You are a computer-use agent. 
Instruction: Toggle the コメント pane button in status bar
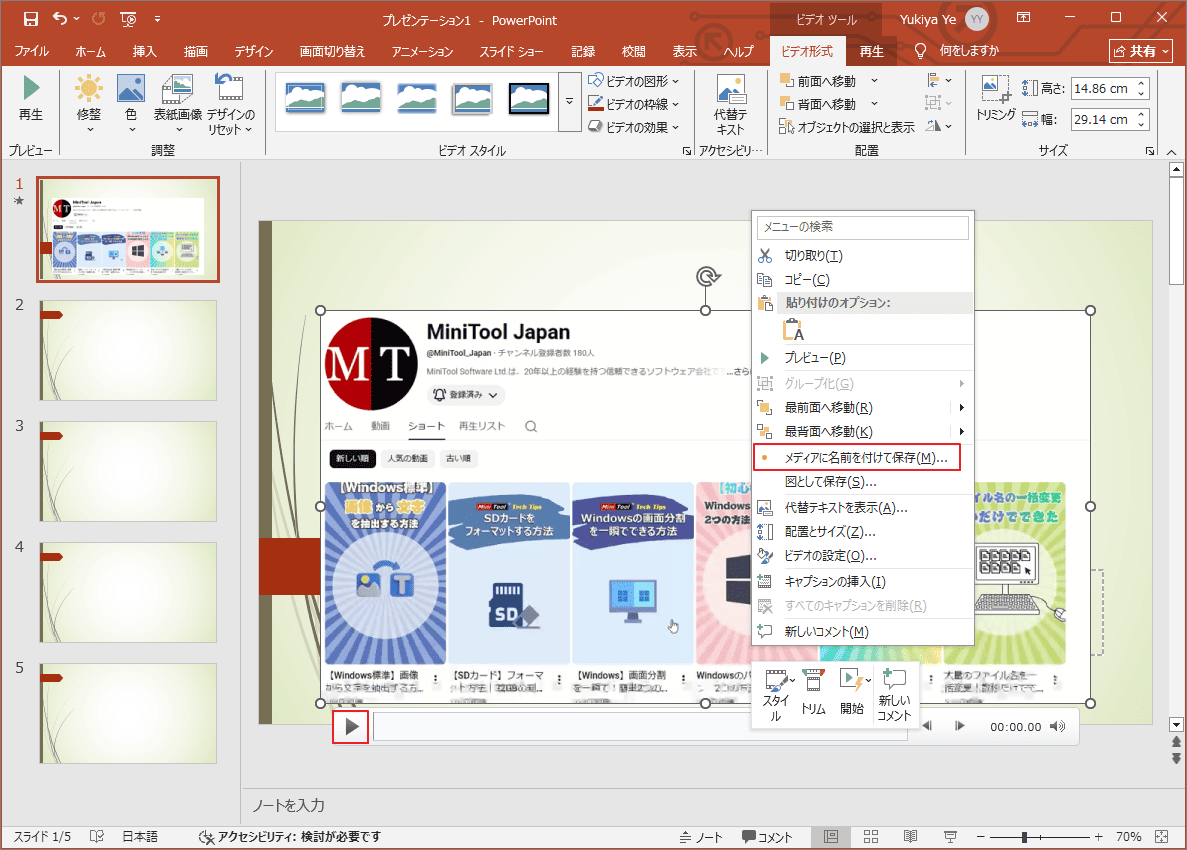point(767,836)
